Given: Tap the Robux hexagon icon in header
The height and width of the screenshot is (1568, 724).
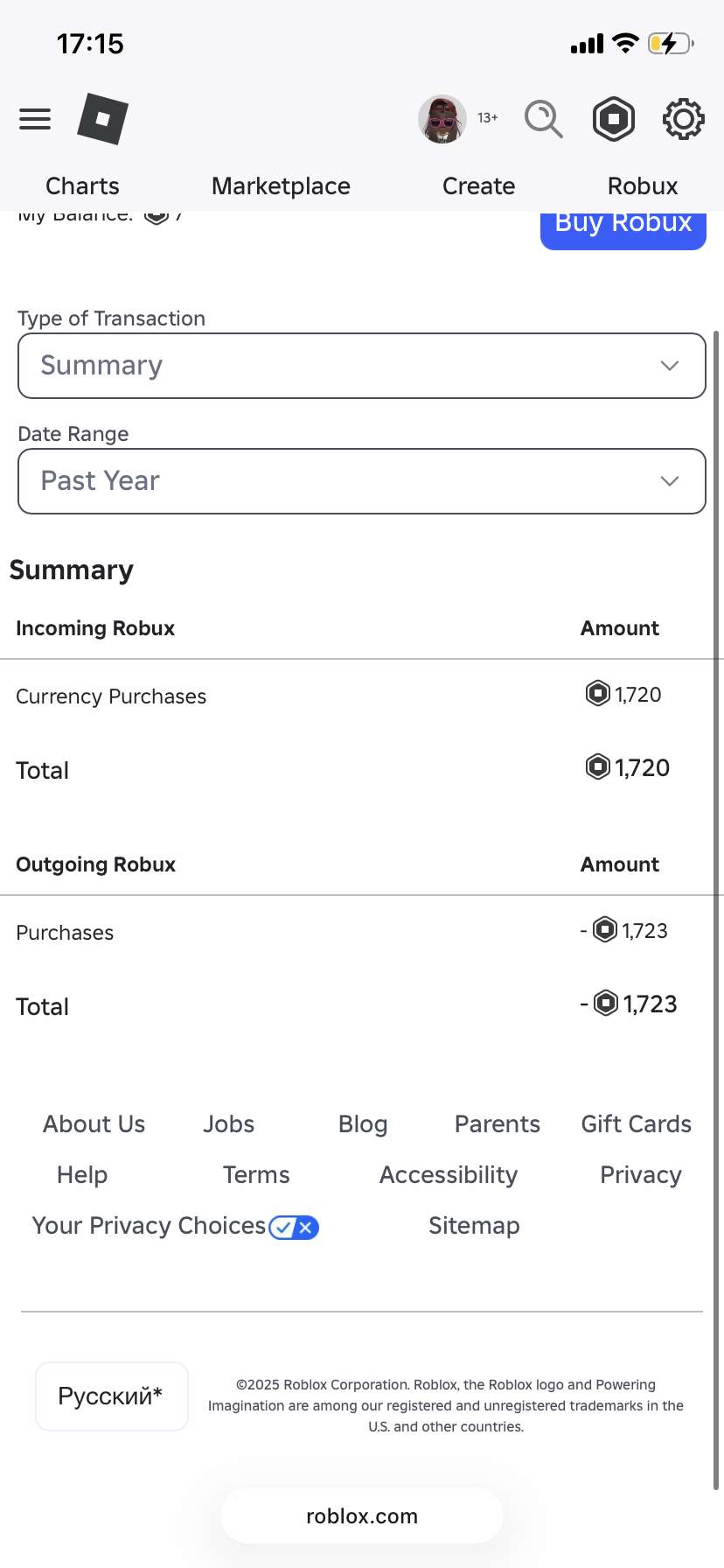Looking at the screenshot, I should pos(614,119).
